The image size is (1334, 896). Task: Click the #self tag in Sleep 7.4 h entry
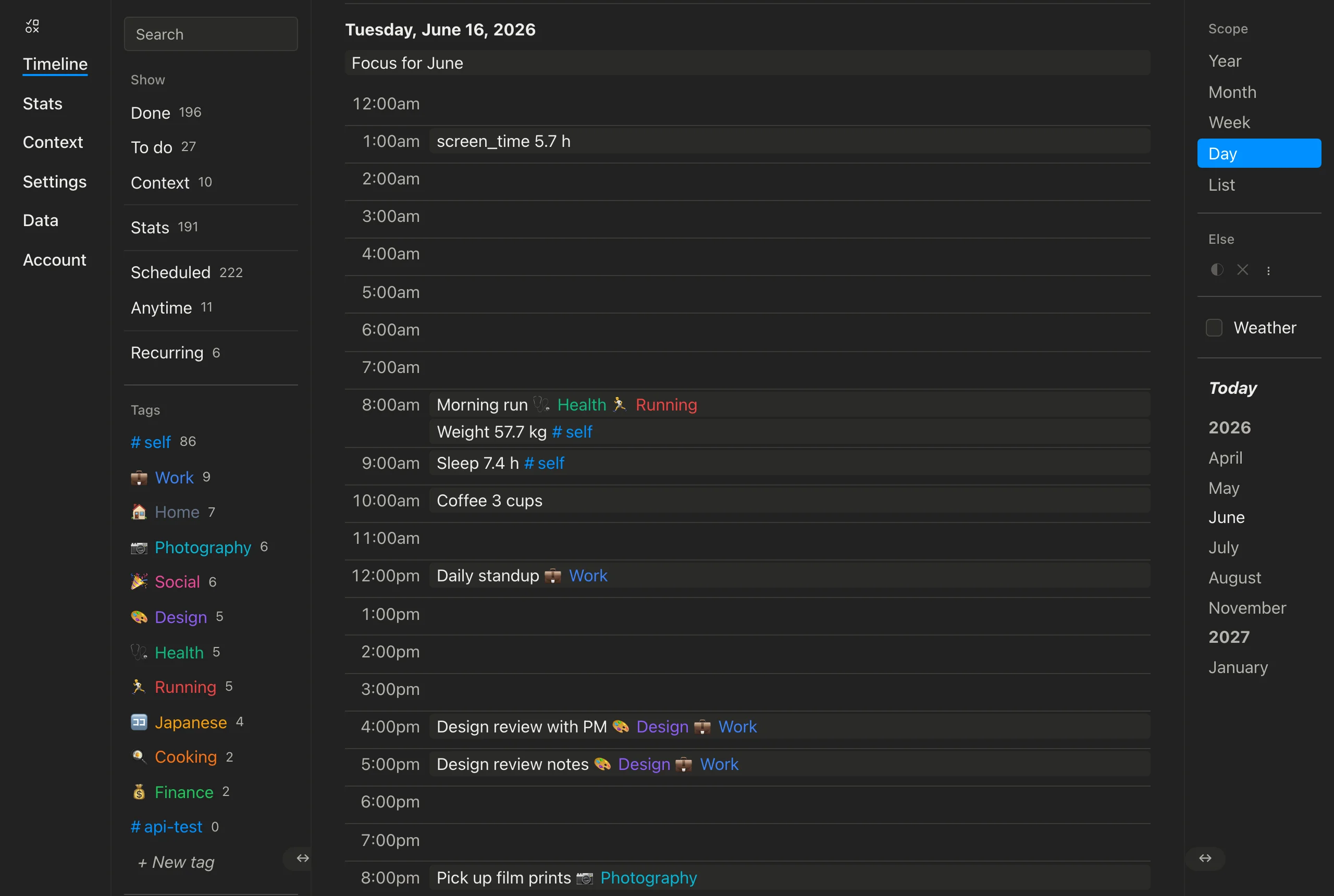point(544,463)
